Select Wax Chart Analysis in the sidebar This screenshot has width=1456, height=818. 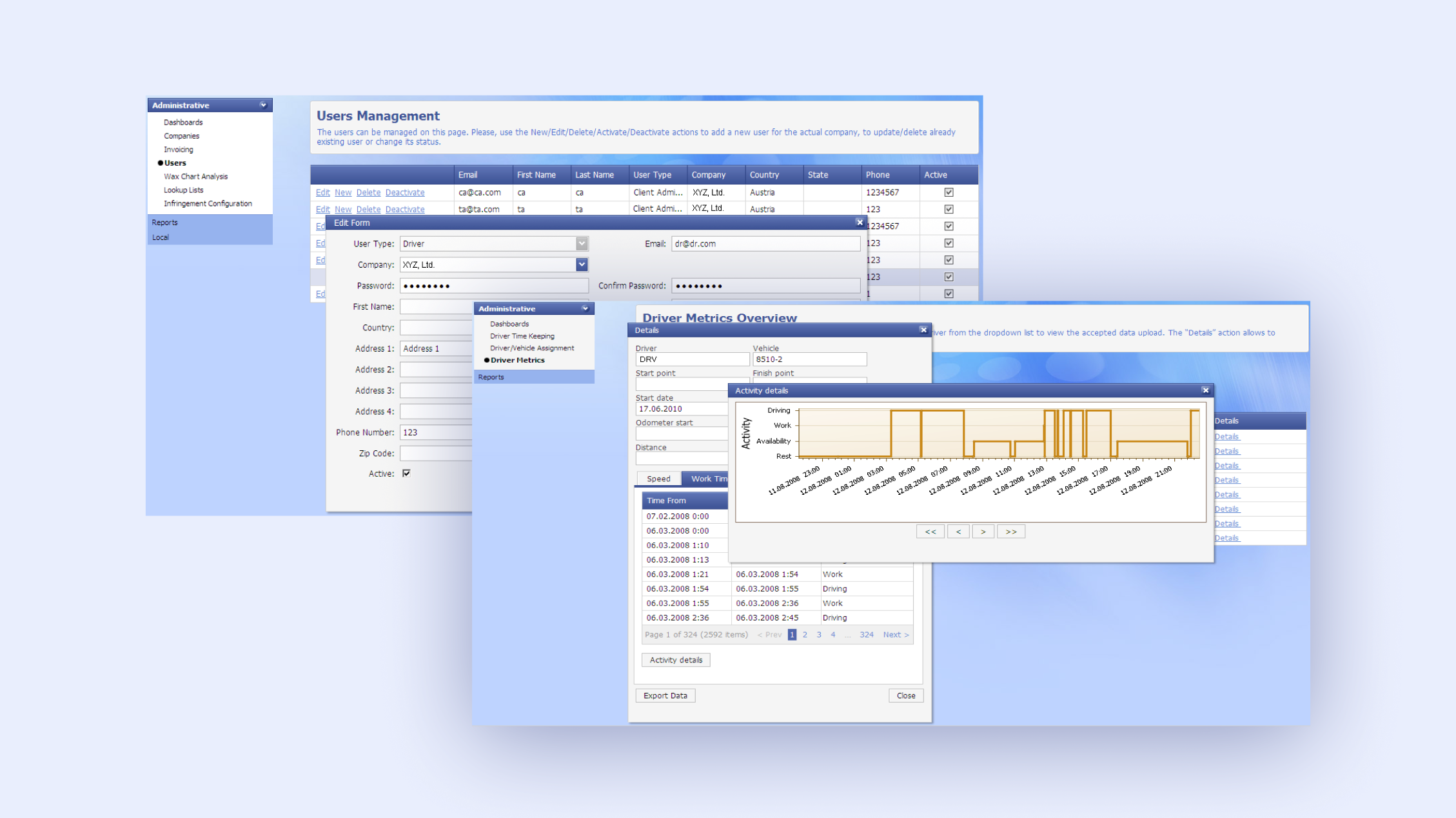pyautogui.click(x=195, y=176)
